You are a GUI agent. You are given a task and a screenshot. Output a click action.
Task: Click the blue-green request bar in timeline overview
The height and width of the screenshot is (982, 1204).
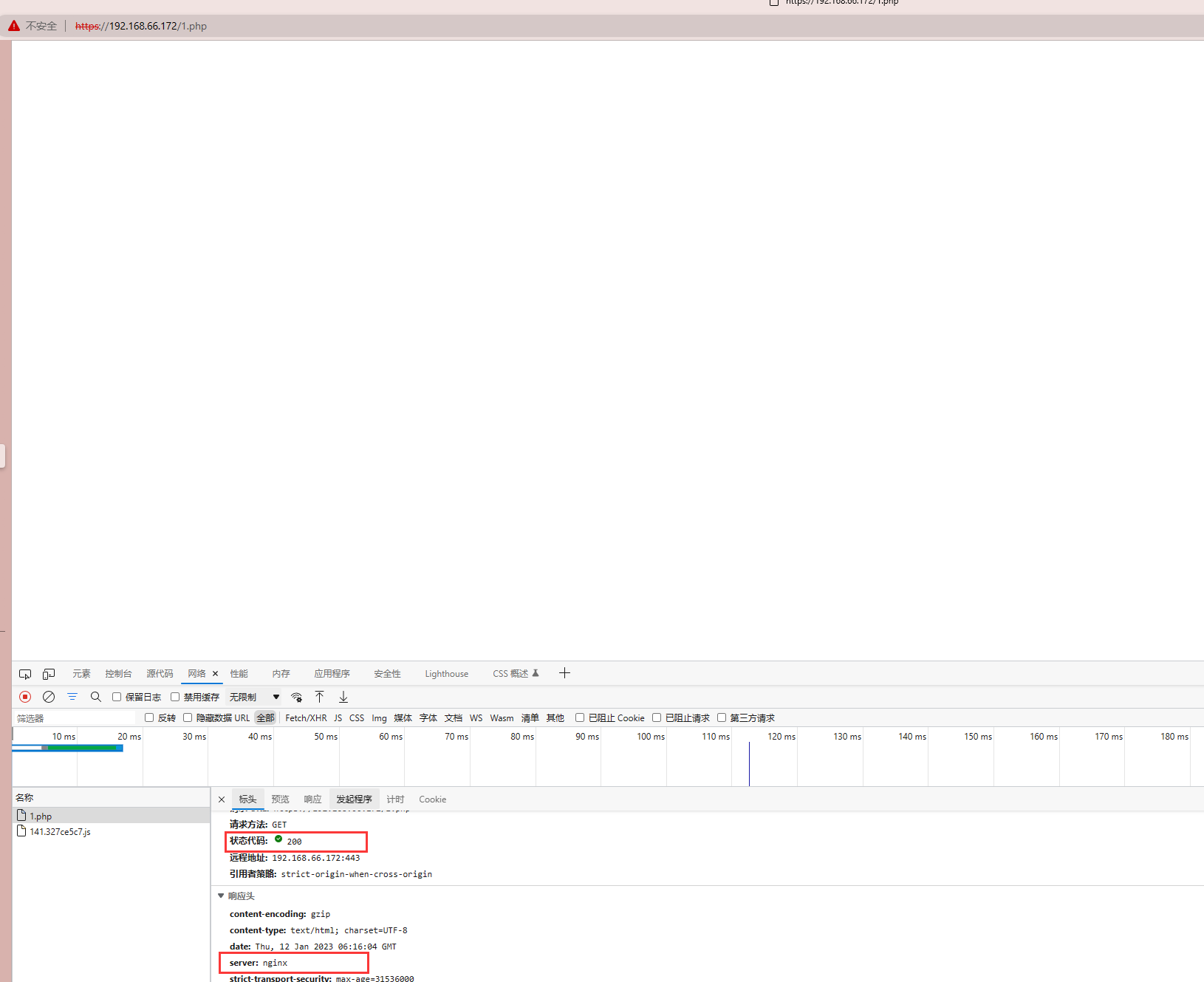pyautogui.click(x=67, y=748)
